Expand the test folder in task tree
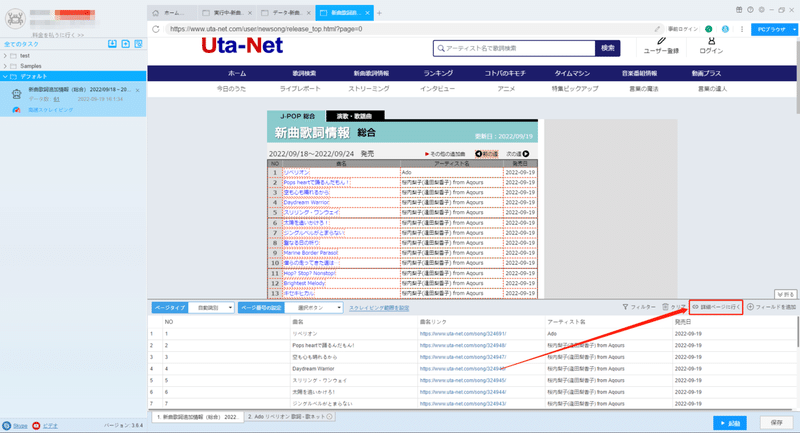800x433 pixels. 5,56
